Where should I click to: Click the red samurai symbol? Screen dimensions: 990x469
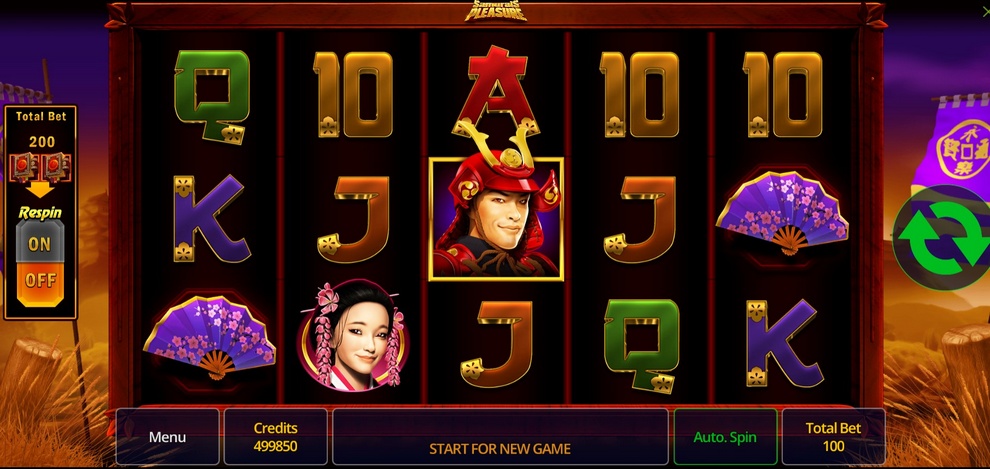point(496,218)
